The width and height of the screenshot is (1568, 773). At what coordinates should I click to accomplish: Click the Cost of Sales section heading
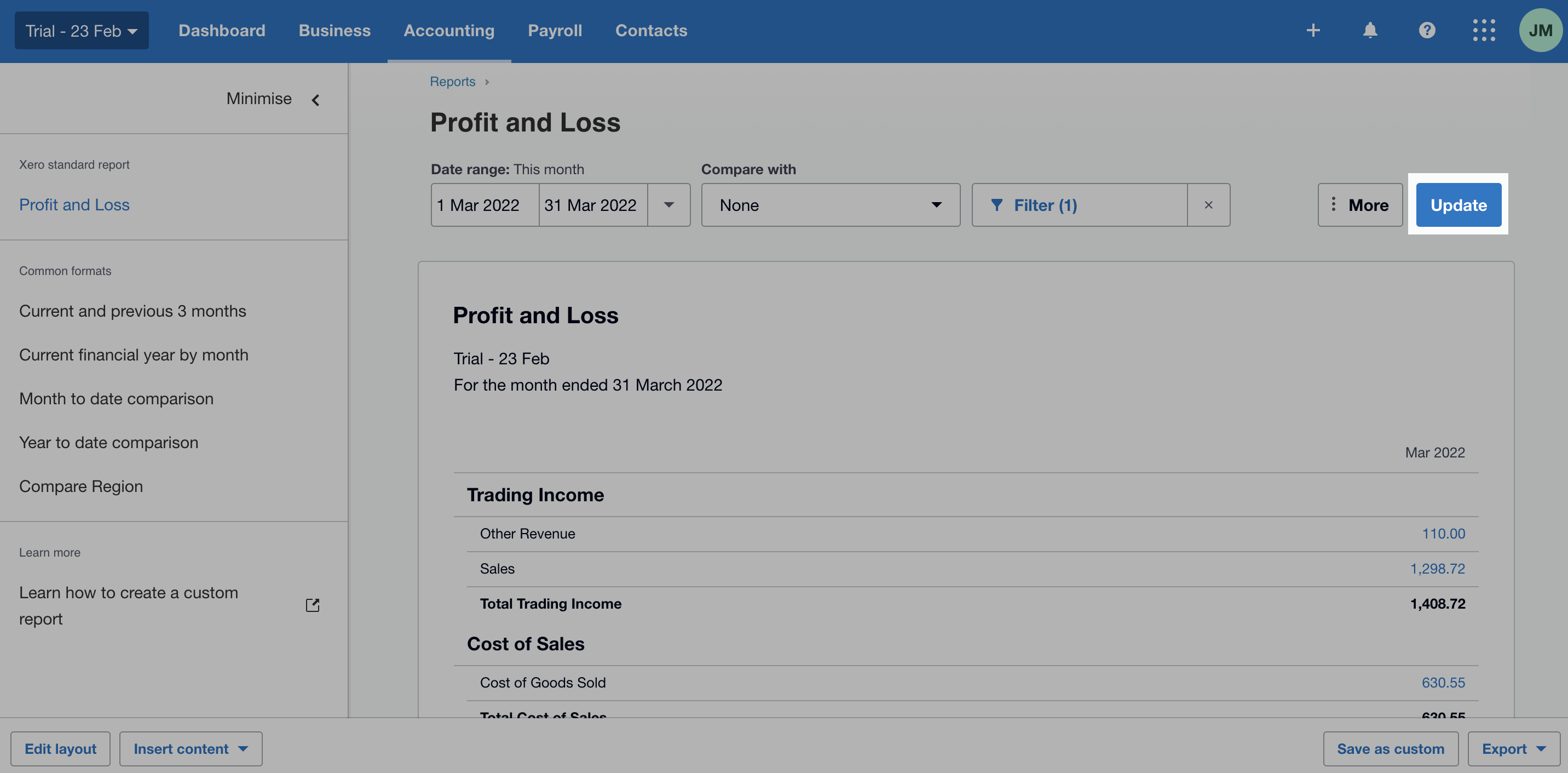tap(525, 644)
